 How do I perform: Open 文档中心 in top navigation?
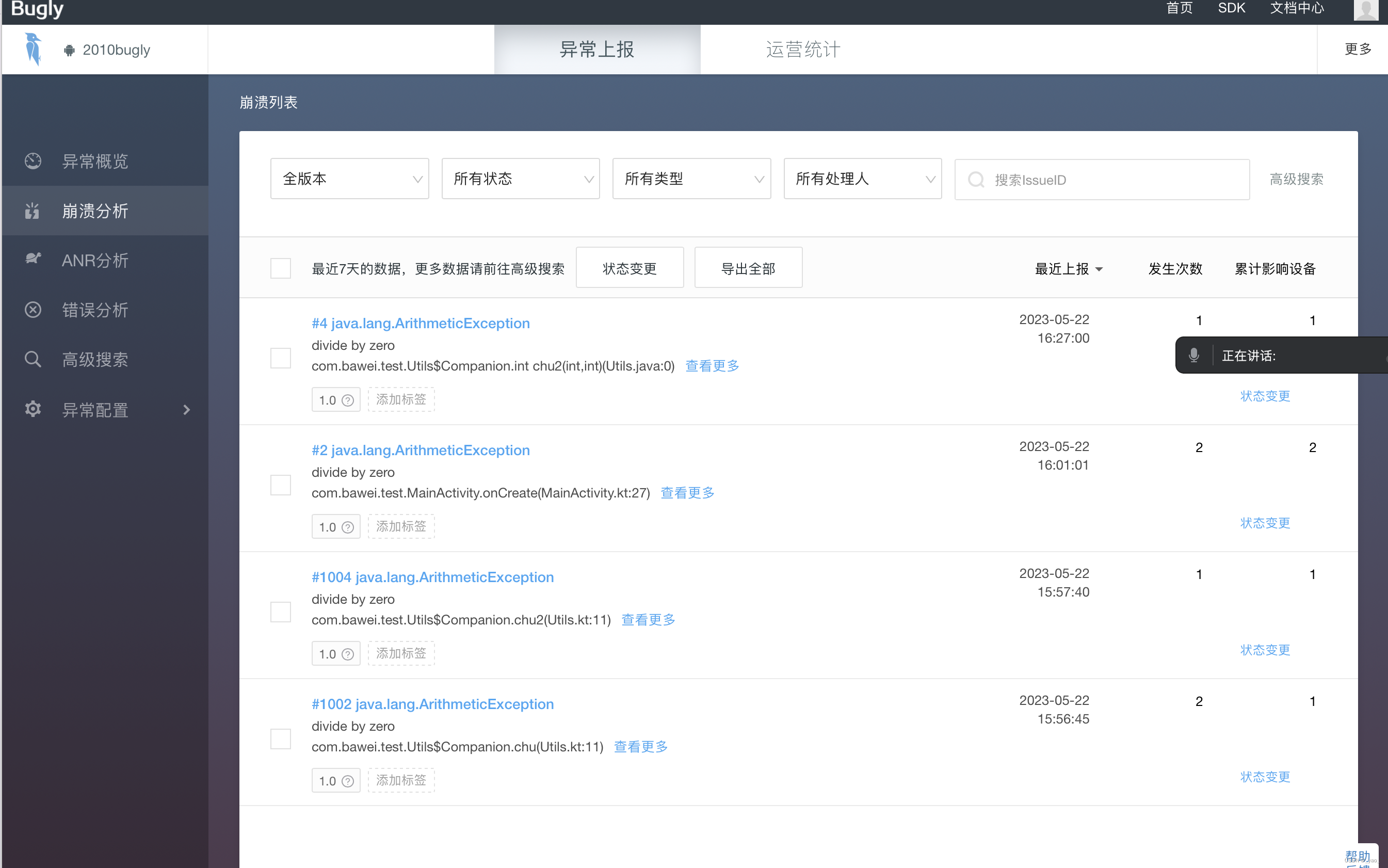(1297, 8)
